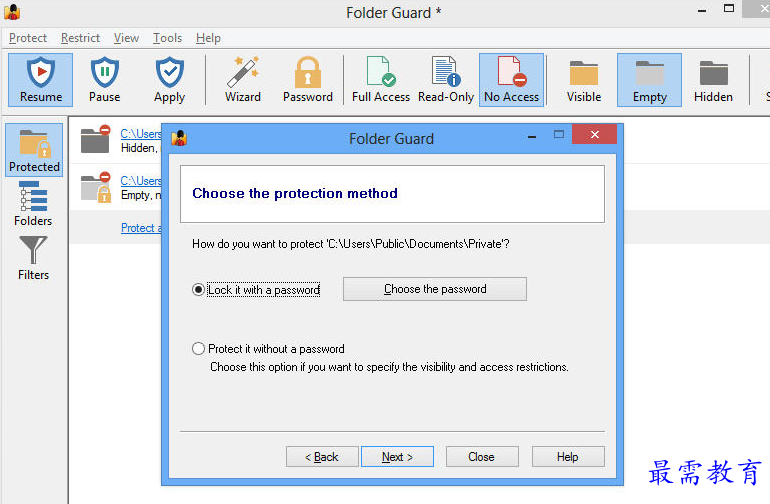770x504 pixels.
Task: Click the Choose the password button
Action: 435,289
